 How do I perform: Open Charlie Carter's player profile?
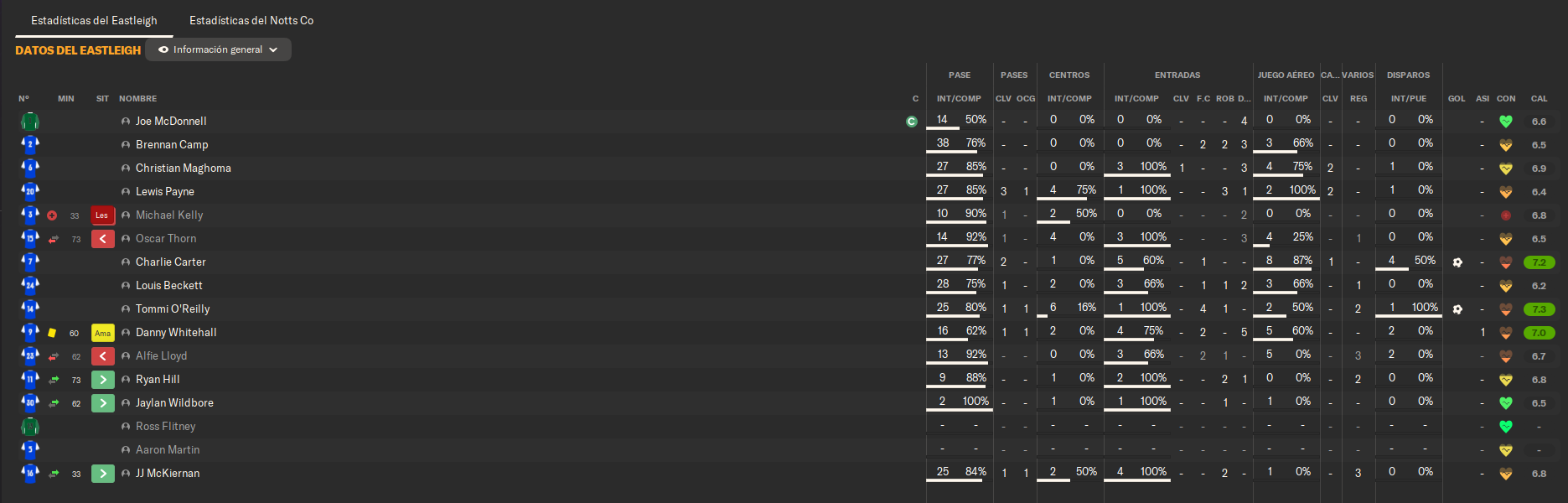(x=171, y=262)
